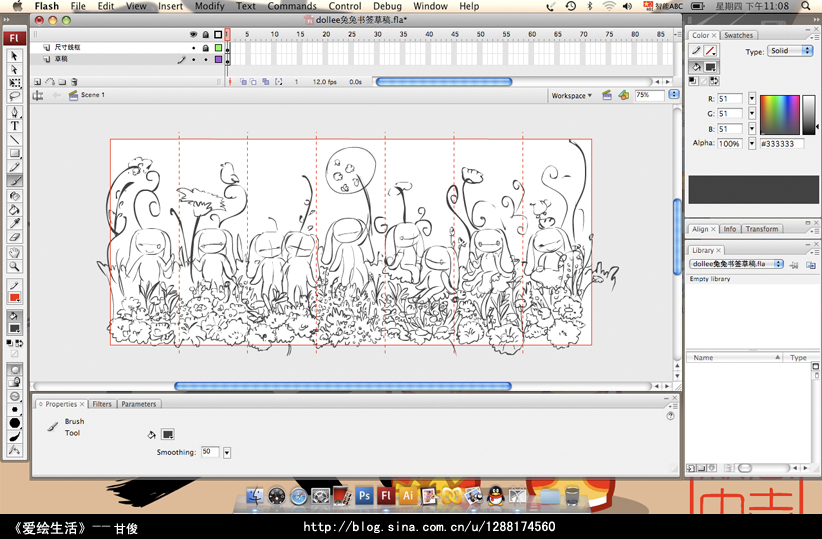The height and width of the screenshot is (539, 822).
Task: Select the Lasso tool
Action: (14, 96)
